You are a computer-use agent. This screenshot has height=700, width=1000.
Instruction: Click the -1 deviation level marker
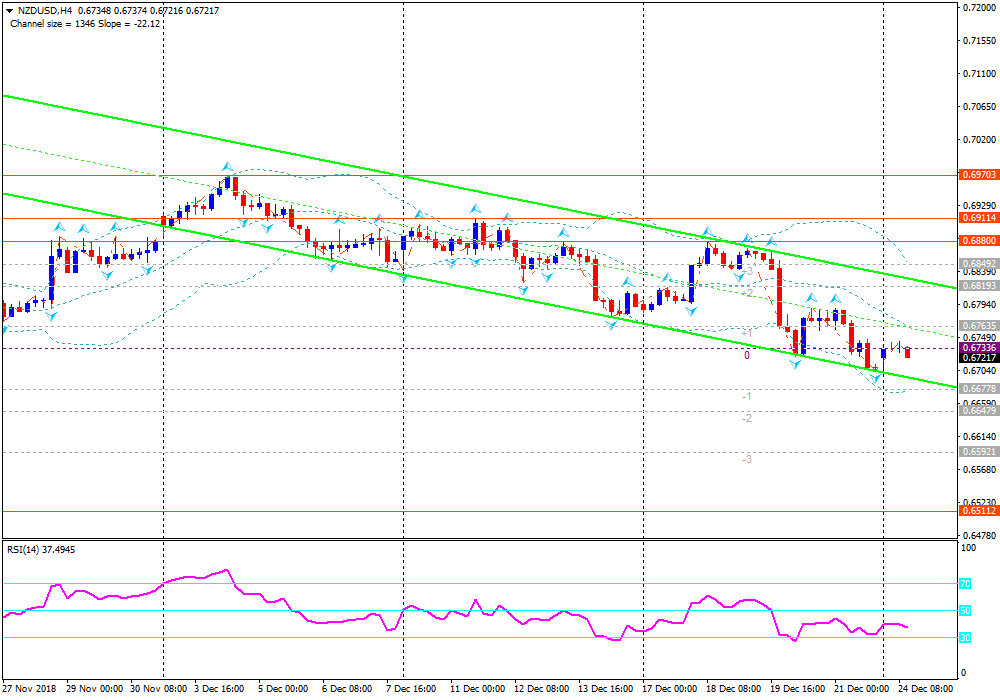click(x=747, y=397)
